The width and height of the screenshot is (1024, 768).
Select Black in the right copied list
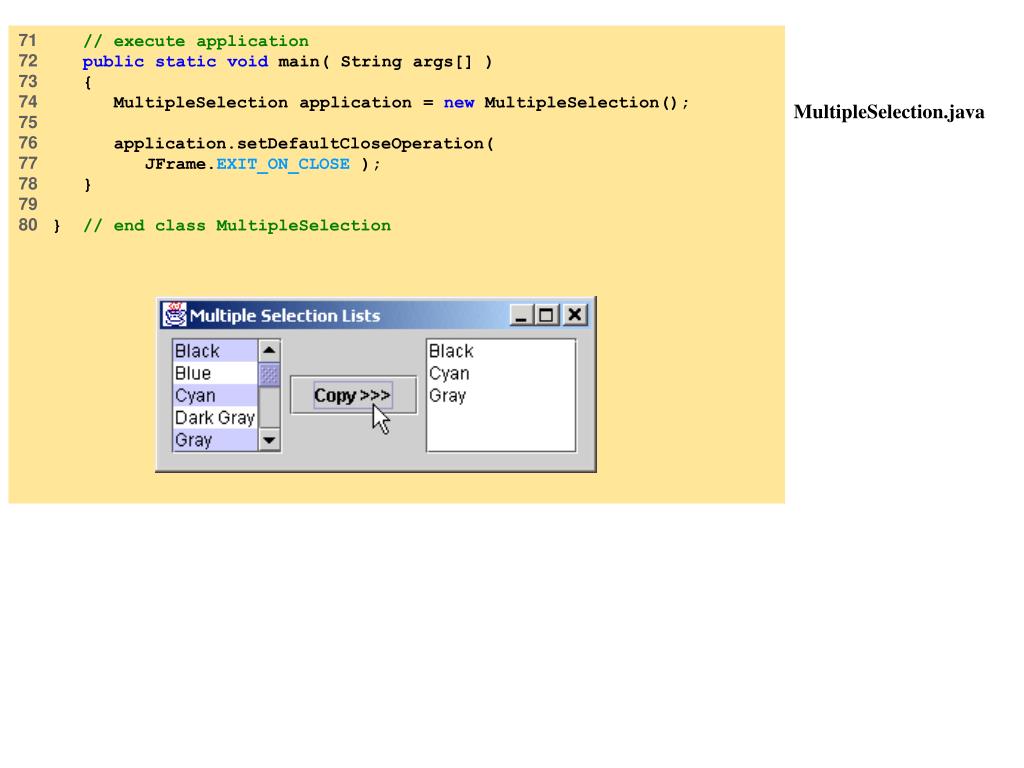coord(501,351)
